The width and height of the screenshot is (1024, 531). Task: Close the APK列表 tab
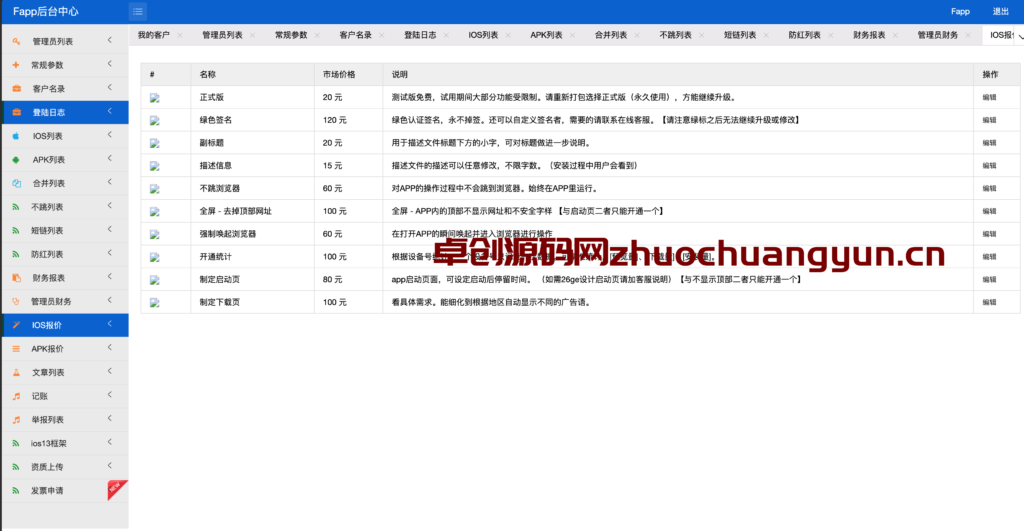point(572,35)
